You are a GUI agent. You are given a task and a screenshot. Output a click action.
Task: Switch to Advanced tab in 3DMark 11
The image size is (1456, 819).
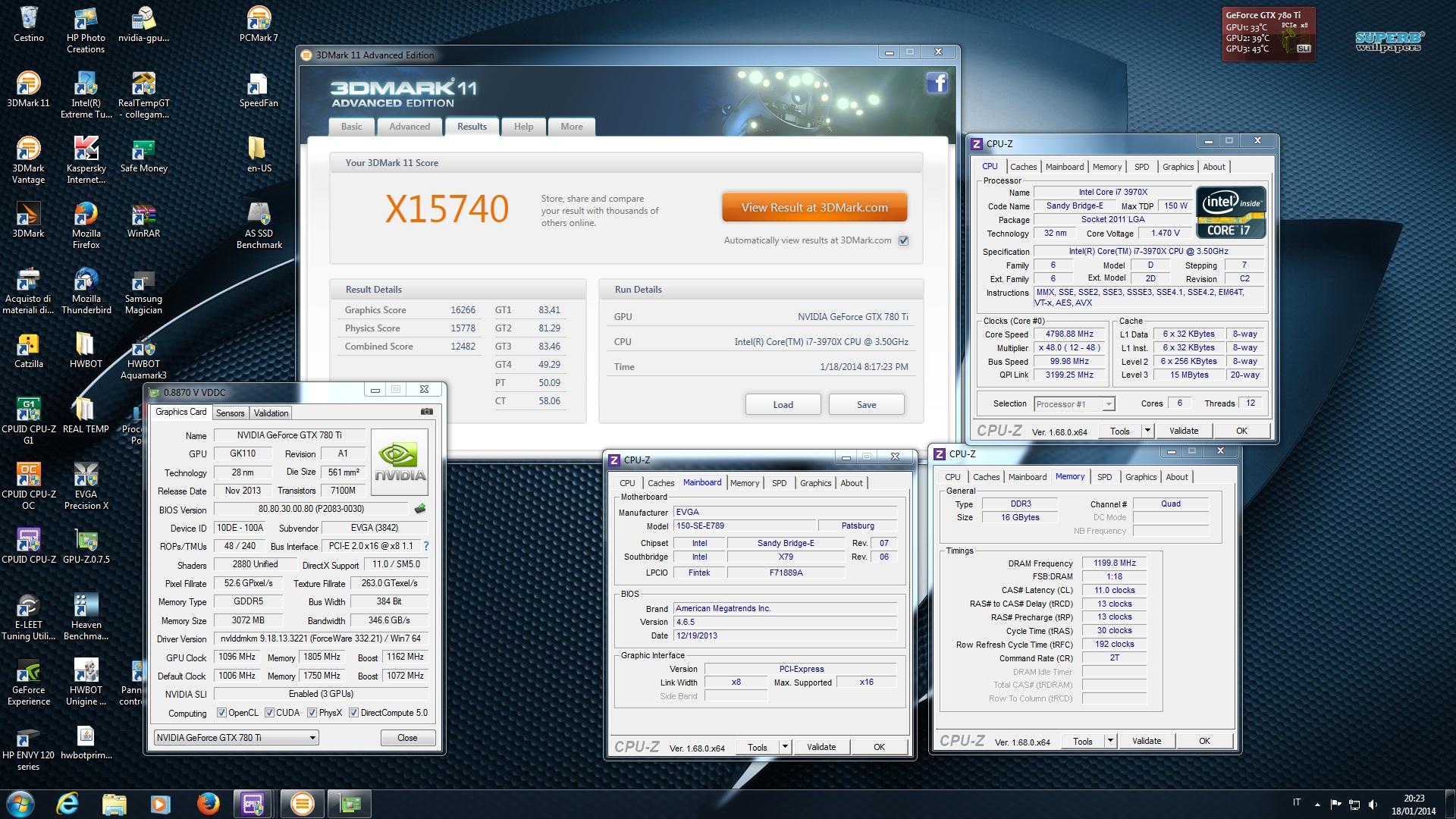coord(409,127)
